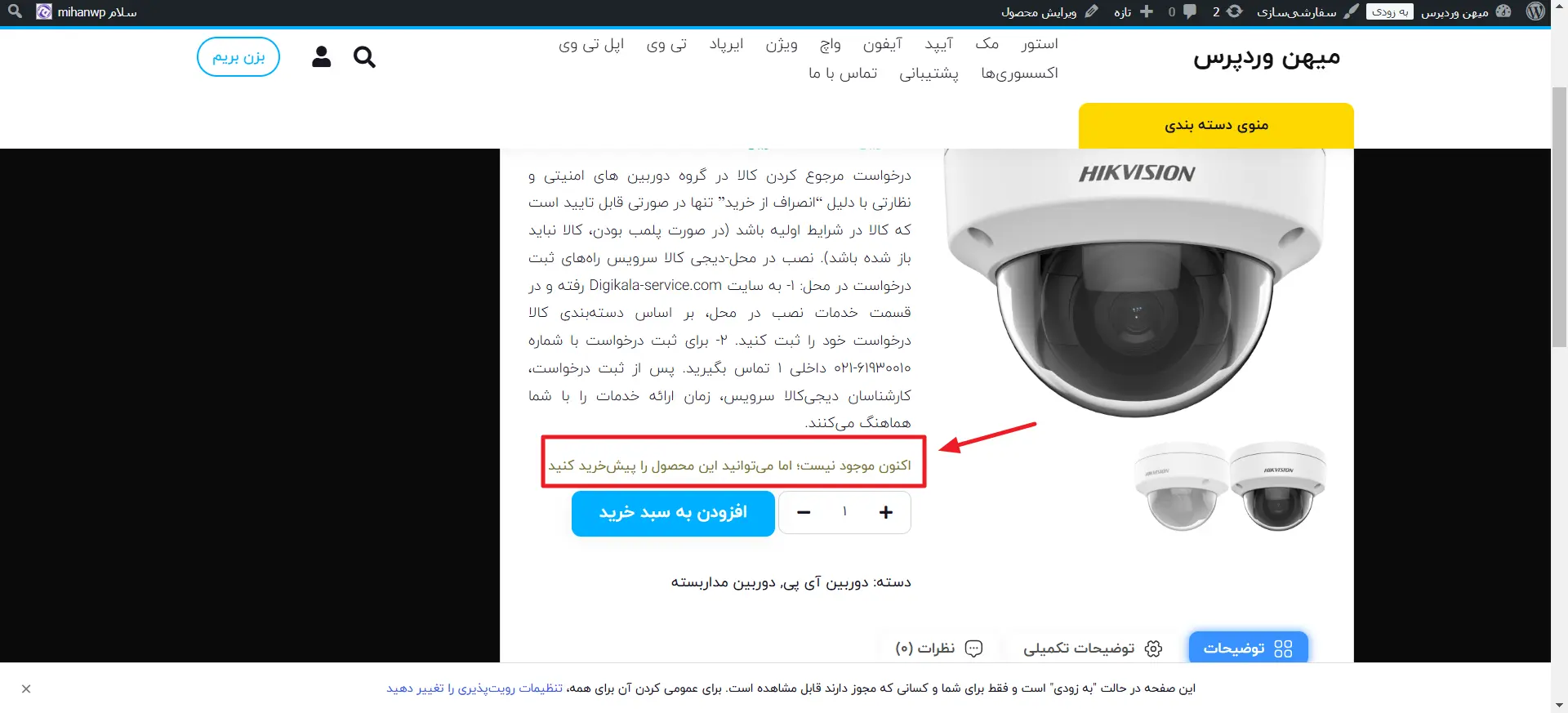Open the ویژن menu item
1568x713 pixels.
(x=782, y=44)
